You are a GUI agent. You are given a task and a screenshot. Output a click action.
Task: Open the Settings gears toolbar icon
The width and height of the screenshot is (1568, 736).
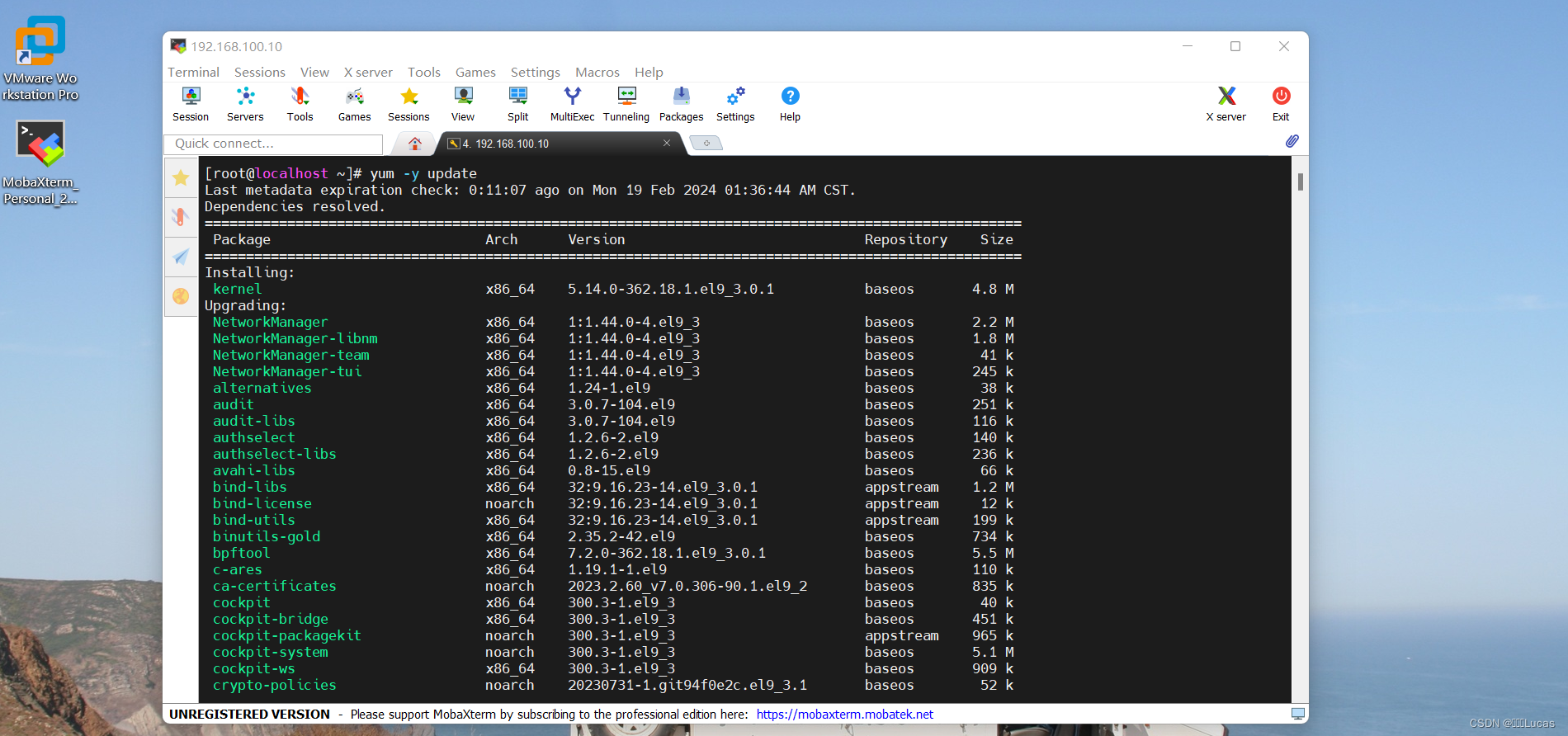pos(735,105)
